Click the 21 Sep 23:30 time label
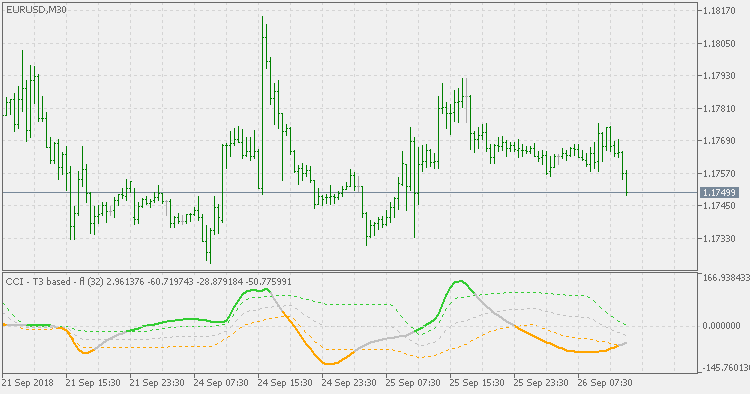This screenshot has height=394, width=750. (157, 383)
